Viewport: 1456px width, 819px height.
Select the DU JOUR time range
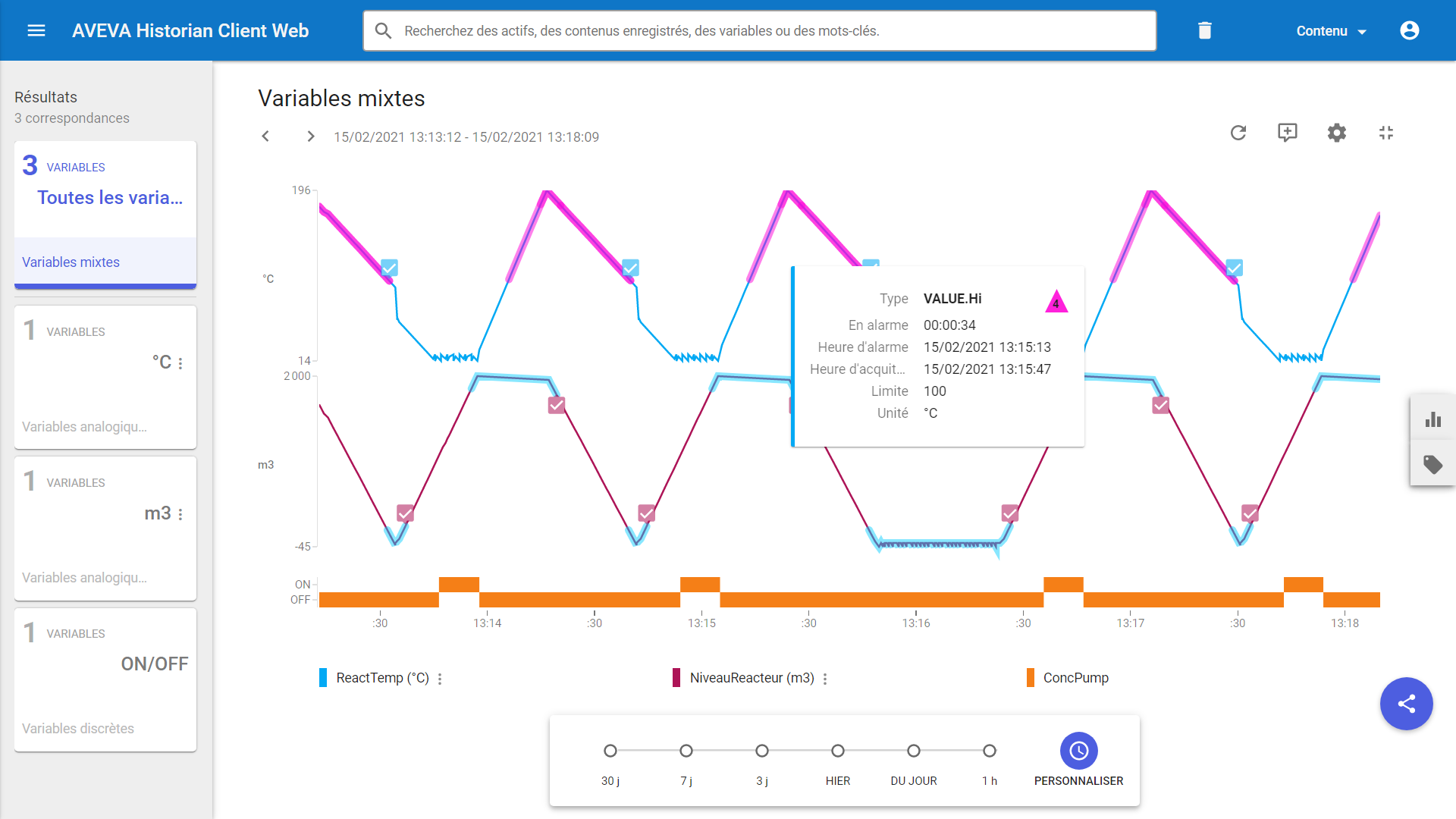click(x=914, y=751)
